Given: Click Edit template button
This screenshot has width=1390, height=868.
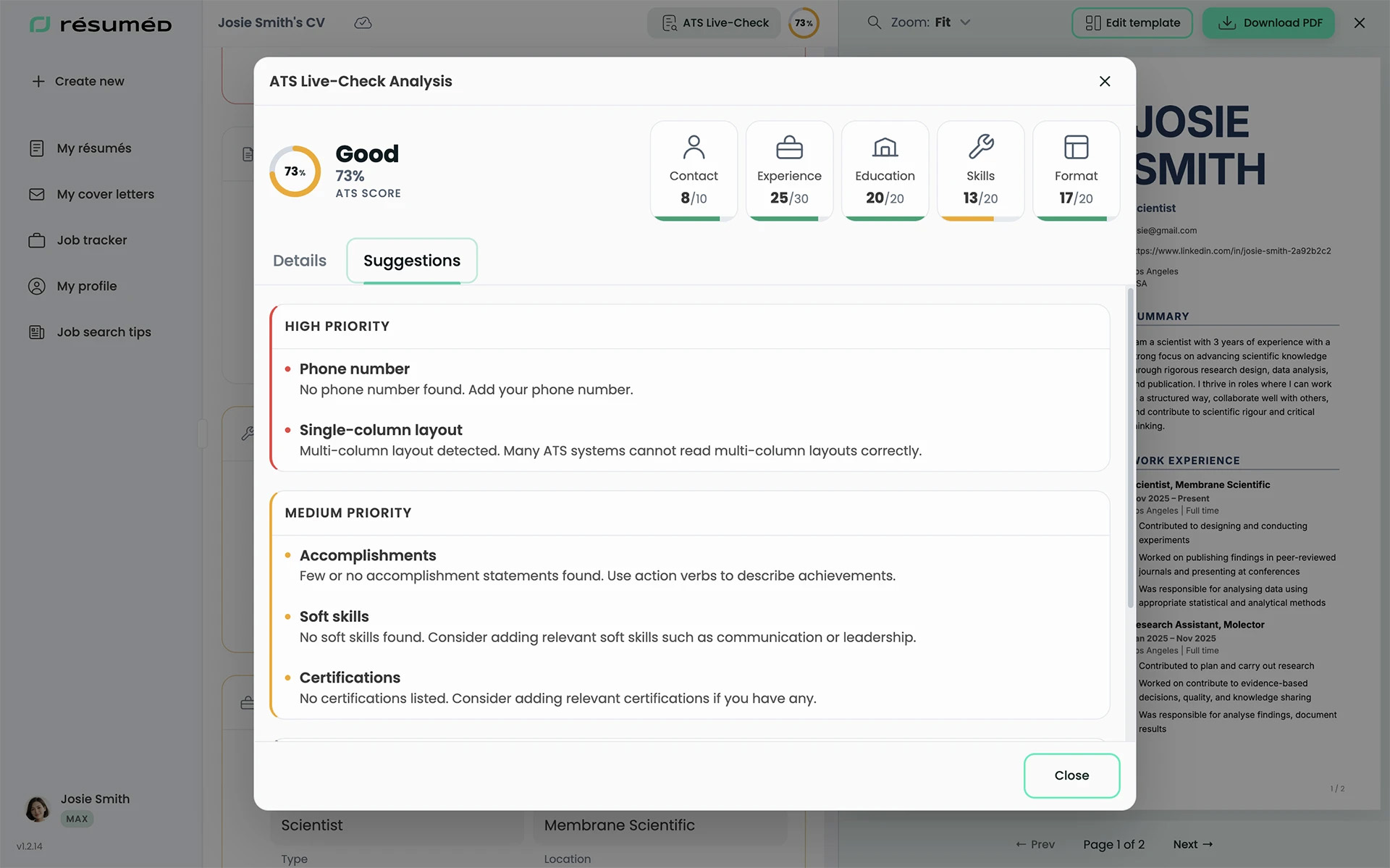Looking at the screenshot, I should click(1132, 23).
